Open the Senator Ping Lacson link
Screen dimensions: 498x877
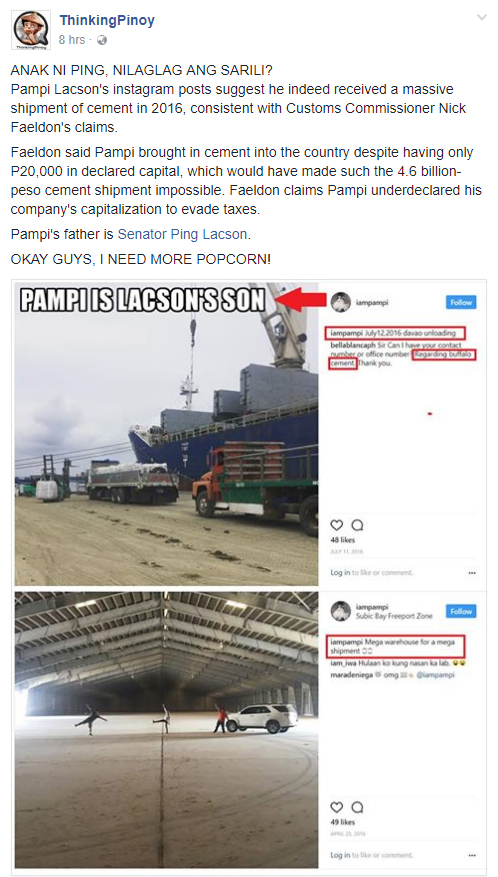(182, 234)
